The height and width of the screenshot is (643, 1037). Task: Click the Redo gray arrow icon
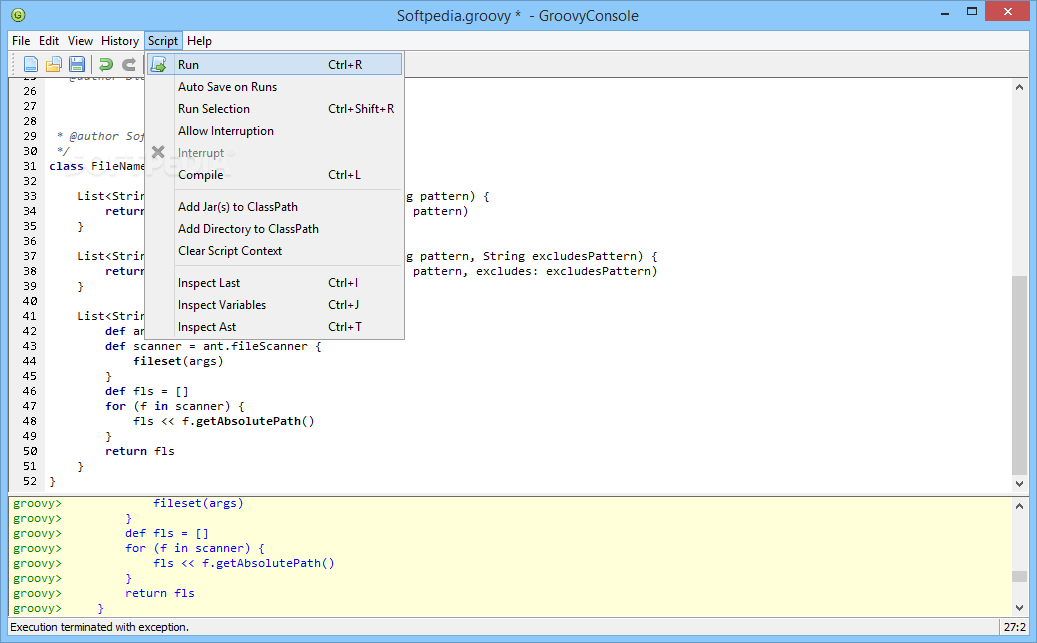click(129, 64)
